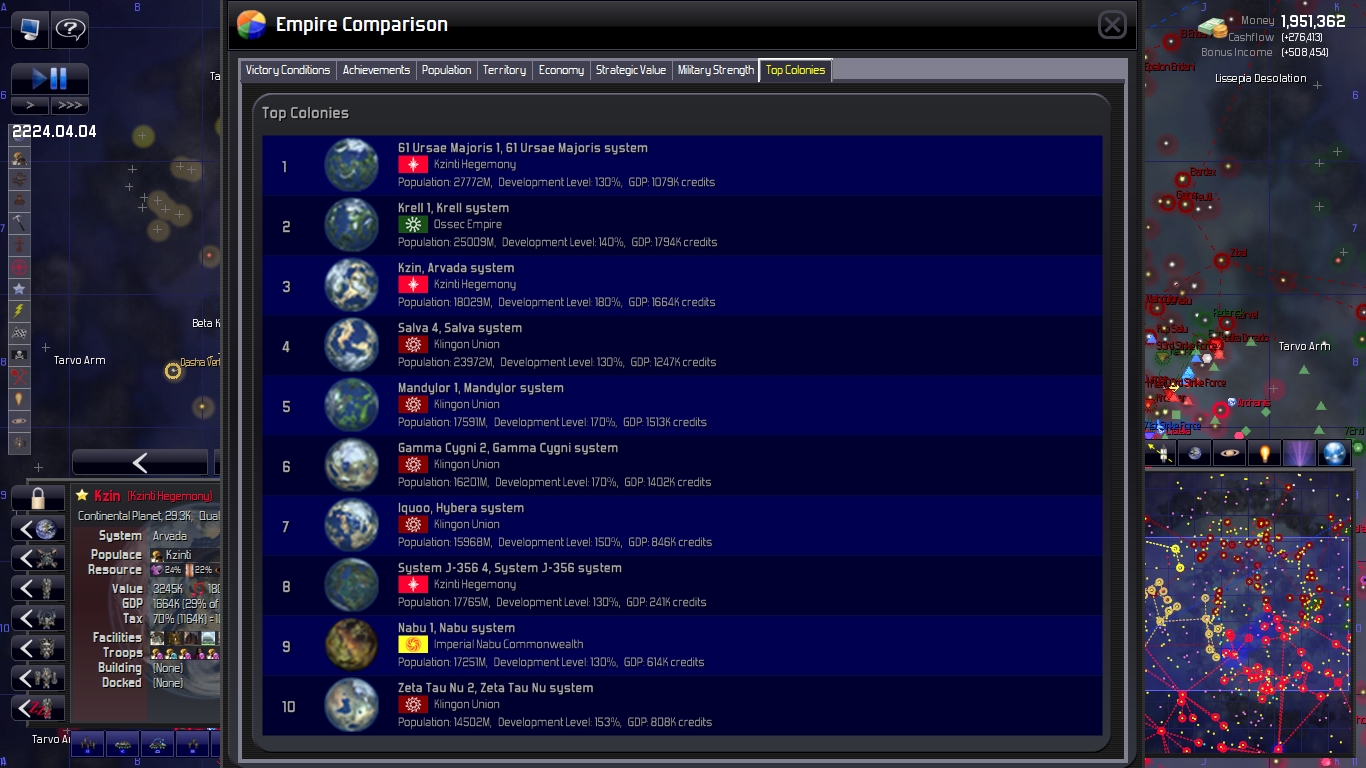Click the hammer icon in the left toolbar
1366x768 pixels.
tap(19, 223)
